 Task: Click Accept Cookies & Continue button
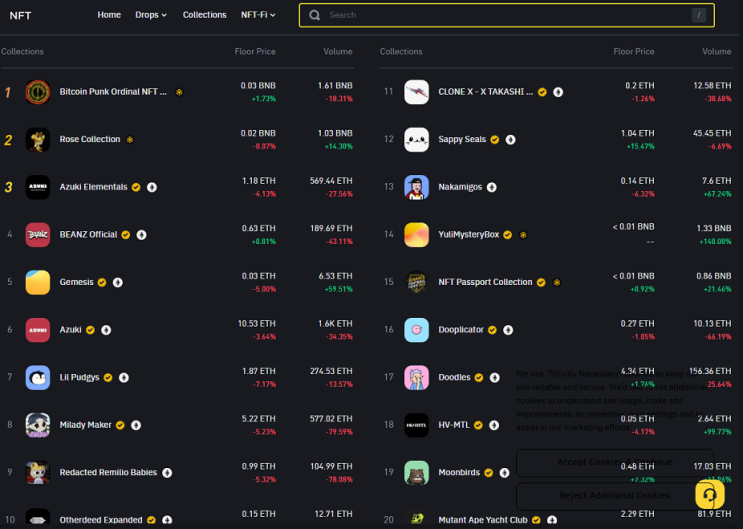[x=615, y=462]
